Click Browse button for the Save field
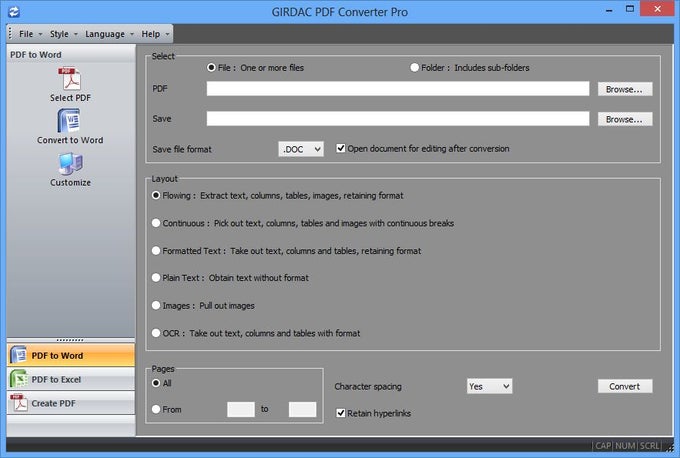The image size is (680, 458). [x=625, y=119]
